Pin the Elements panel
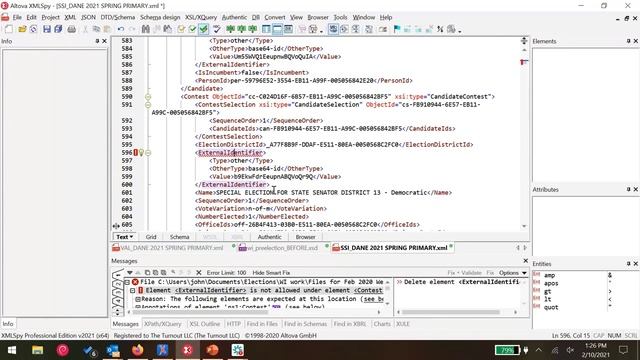 coord(628,41)
